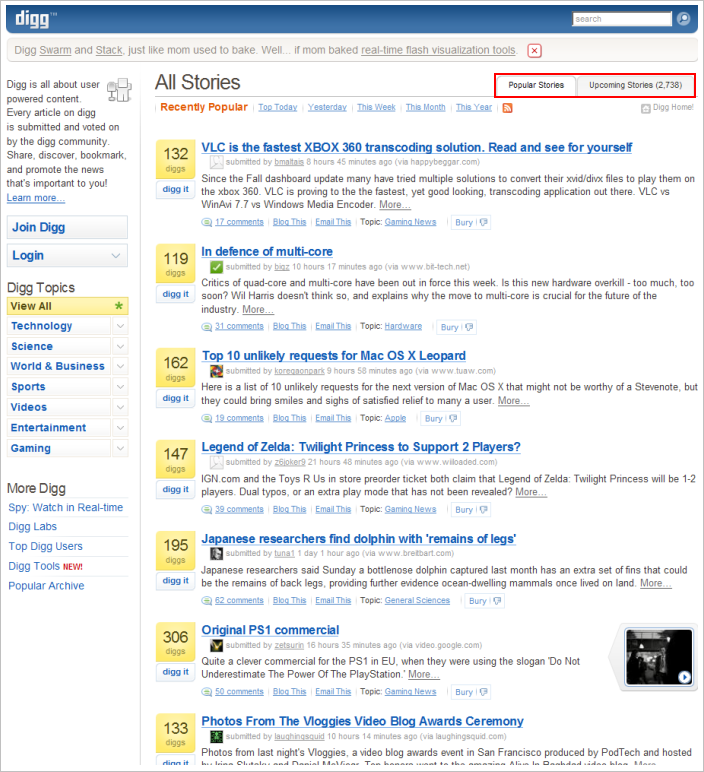Bury the Mac OS X Leopard story
Viewport: 704px width, 772px height.
[441, 418]
